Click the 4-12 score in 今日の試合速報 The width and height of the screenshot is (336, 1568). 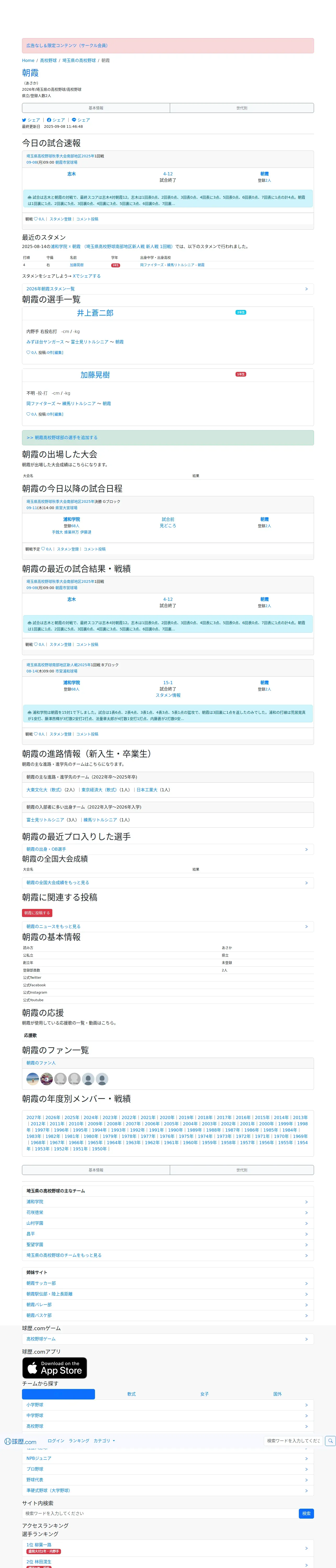point(168,174)
